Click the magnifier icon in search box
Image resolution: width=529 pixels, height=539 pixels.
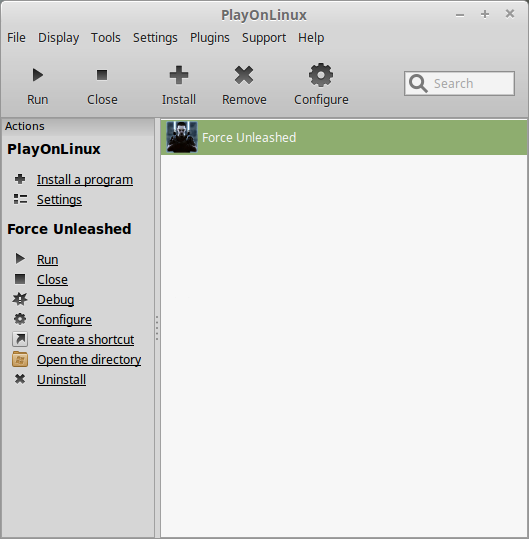pos(418,83)
